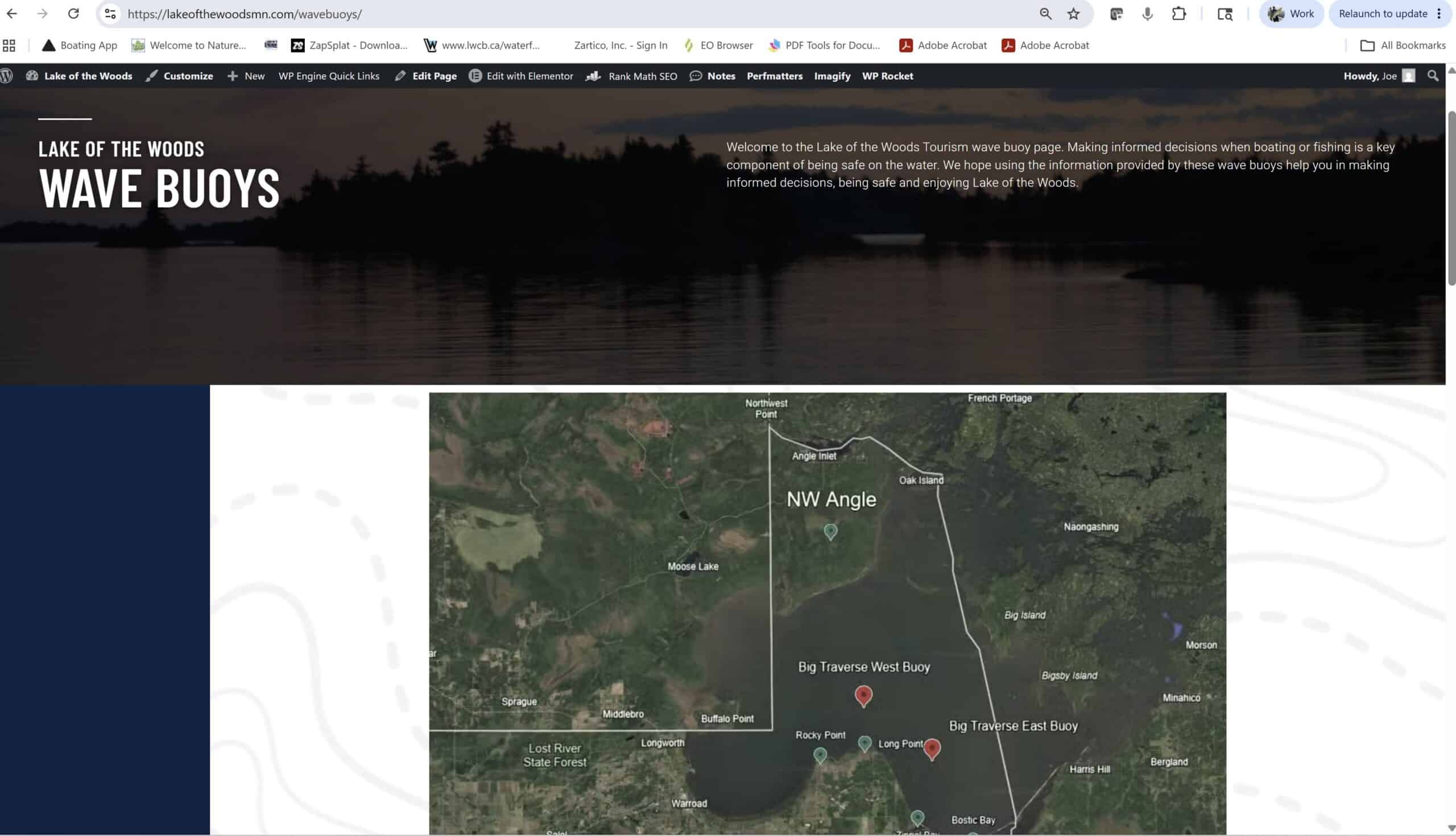1456x836 pixels.
Task: Open the site information icon beside the URL
Action: coord(110,14)
